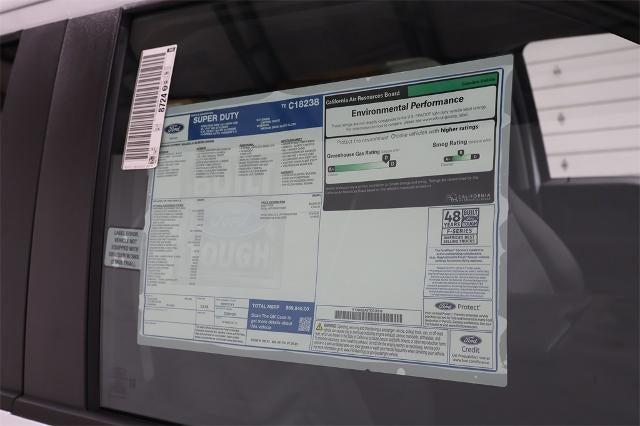Click the white label sticker on door pillar
640x426 pixels.
124,248
